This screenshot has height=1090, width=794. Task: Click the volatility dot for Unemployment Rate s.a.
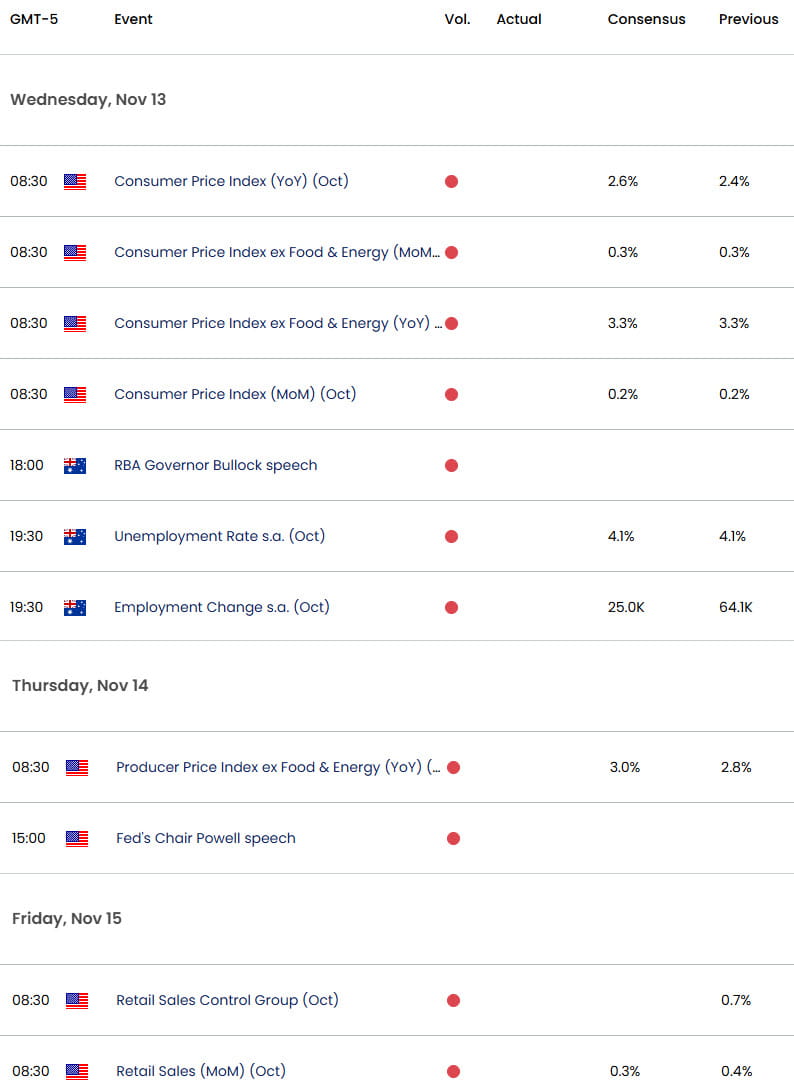click(x=452, y=536)
